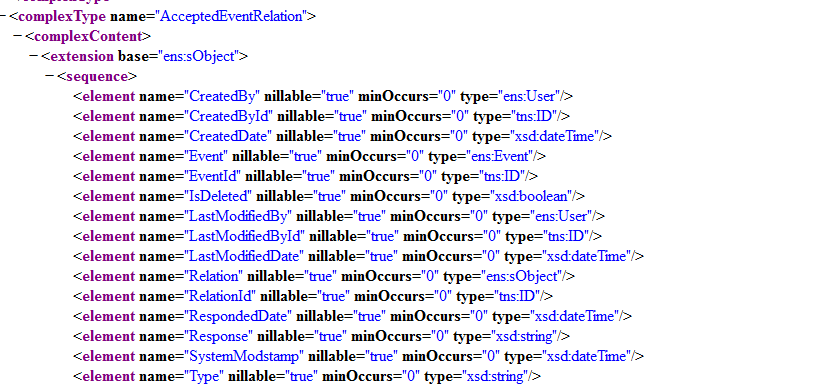Click "tns:ID" type on RelationId row
The height and width of the screenshot is (388, 816).
(517, 296)
